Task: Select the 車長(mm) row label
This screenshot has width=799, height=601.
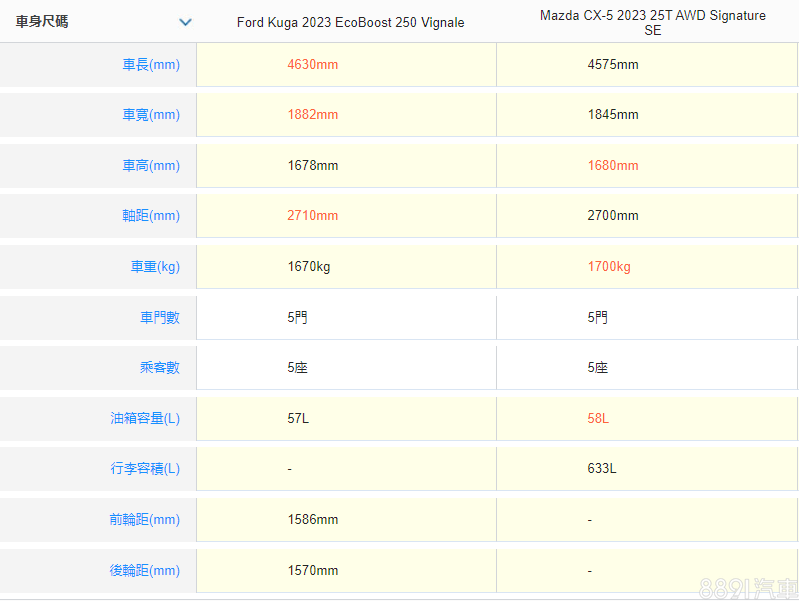Action: click(151, 65)
